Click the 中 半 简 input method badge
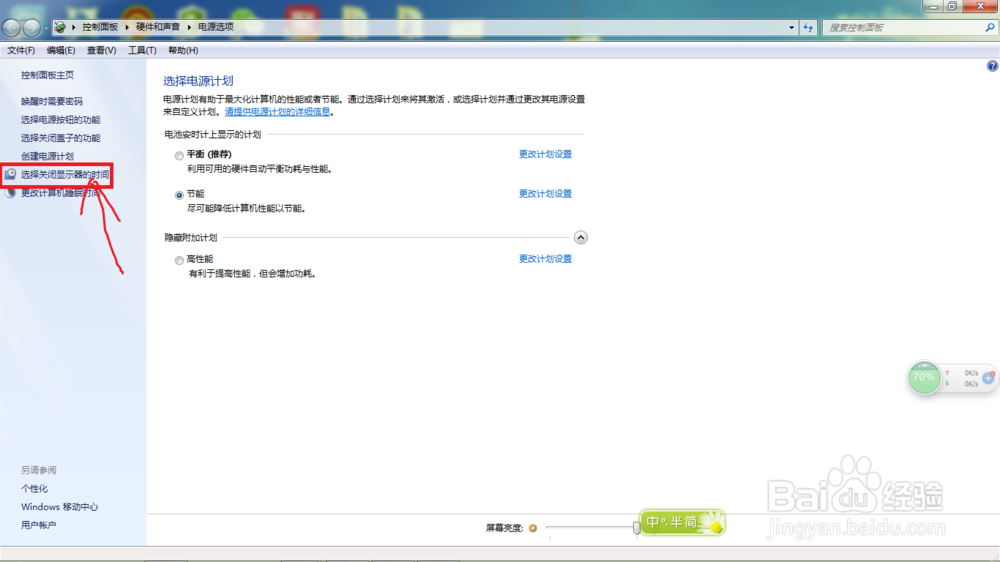 click(681, 522)
